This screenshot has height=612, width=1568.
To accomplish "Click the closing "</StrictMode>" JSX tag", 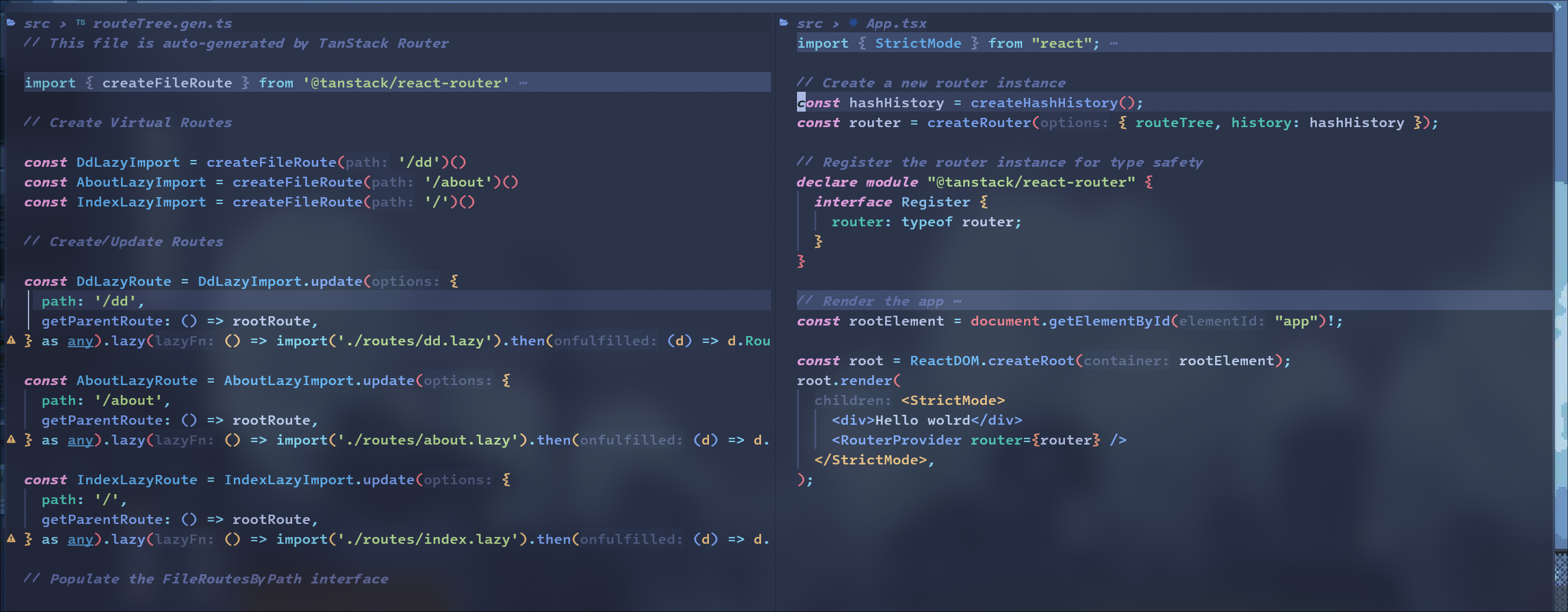I will (x=870, y=460).
